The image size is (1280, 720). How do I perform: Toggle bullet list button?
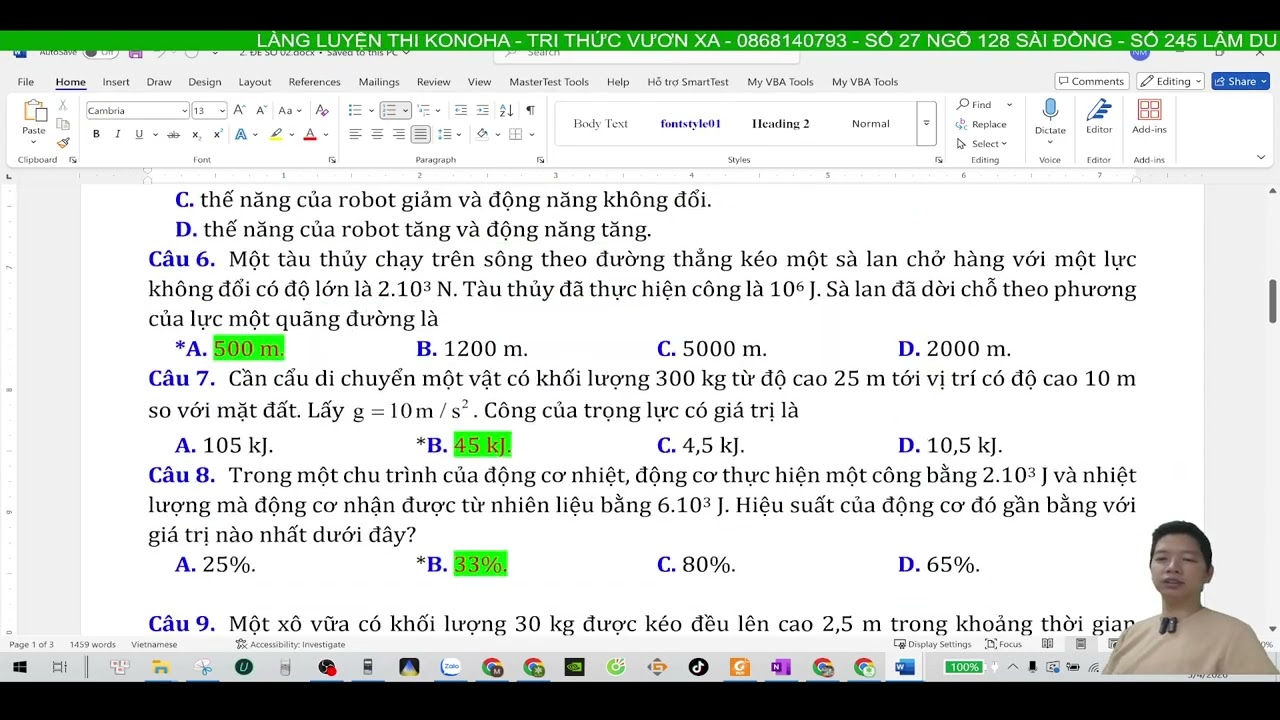coord(355,111)
